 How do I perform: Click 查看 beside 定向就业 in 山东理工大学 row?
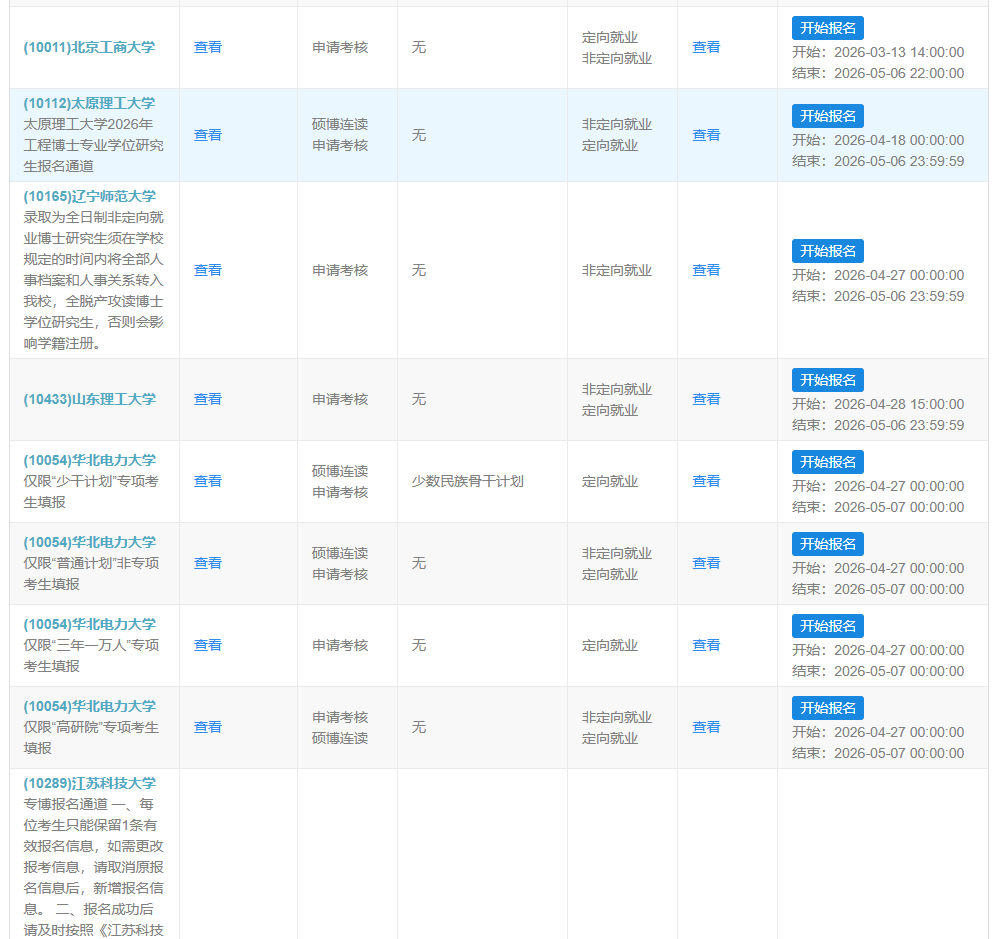[706, 399]
